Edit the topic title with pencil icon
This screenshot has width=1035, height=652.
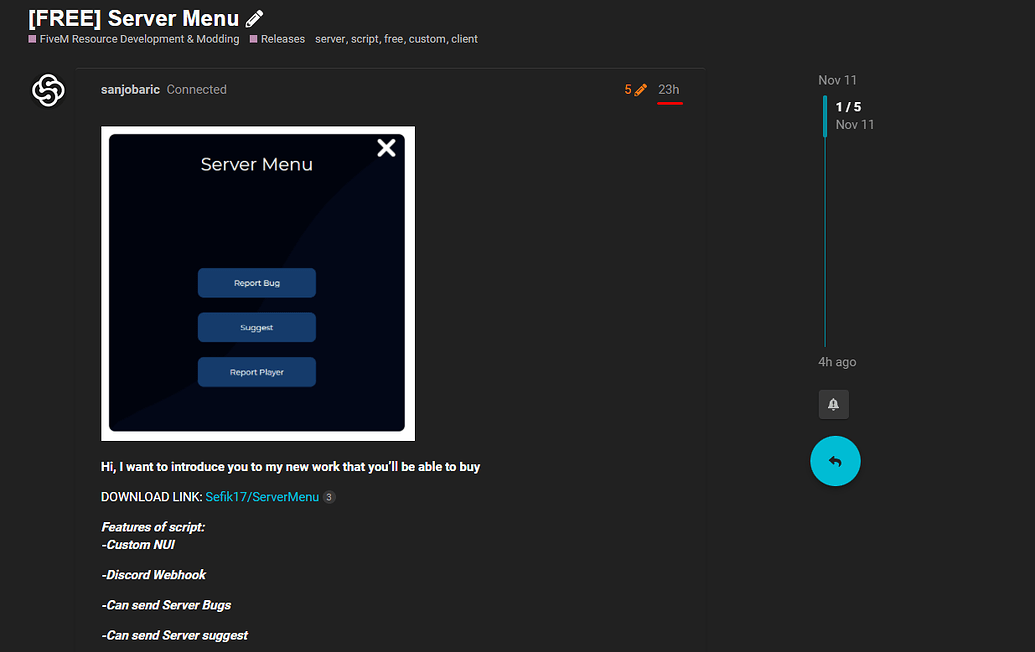tap(254, 18)
